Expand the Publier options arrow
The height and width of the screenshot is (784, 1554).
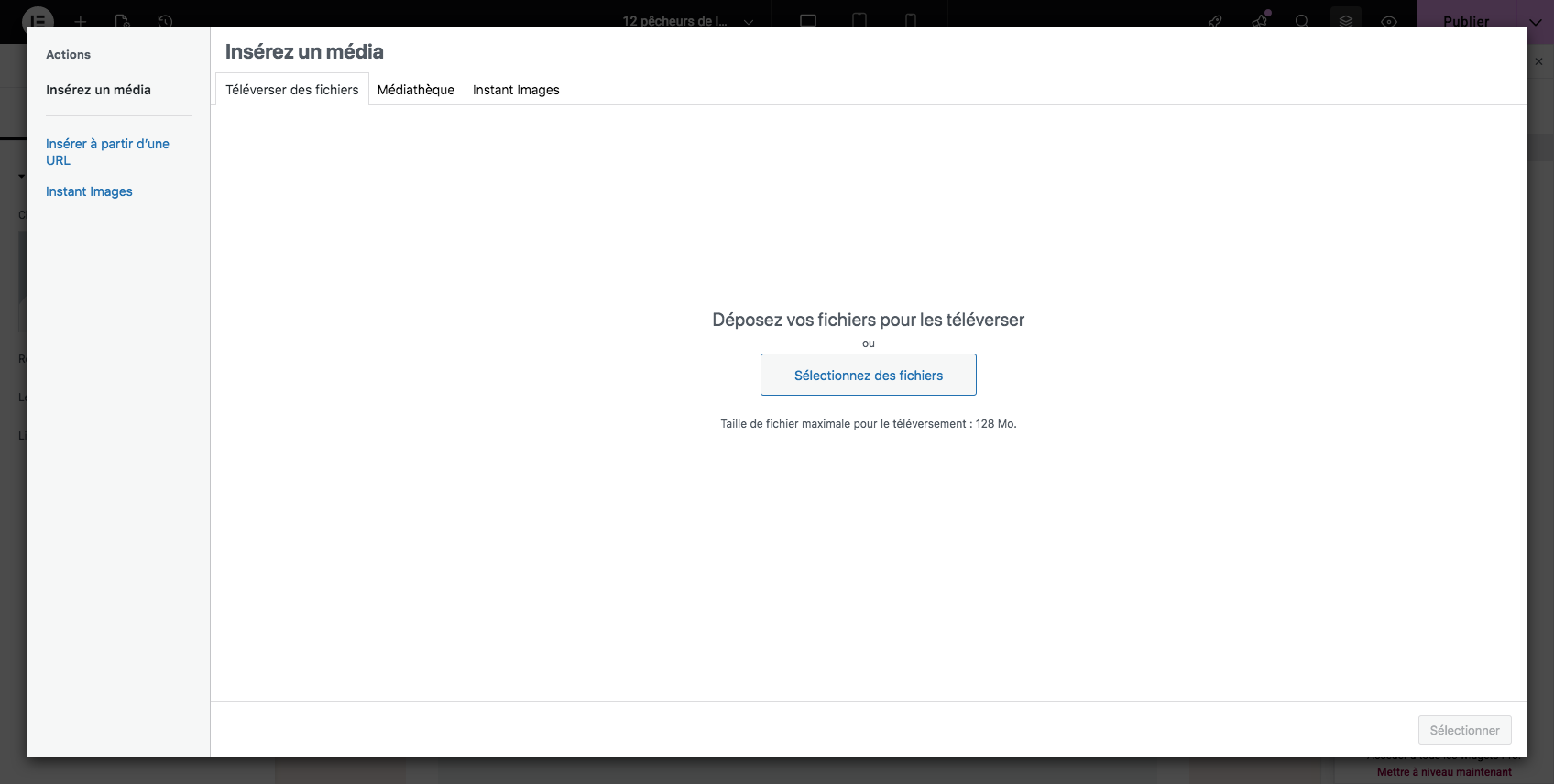tap(1535, 22)
